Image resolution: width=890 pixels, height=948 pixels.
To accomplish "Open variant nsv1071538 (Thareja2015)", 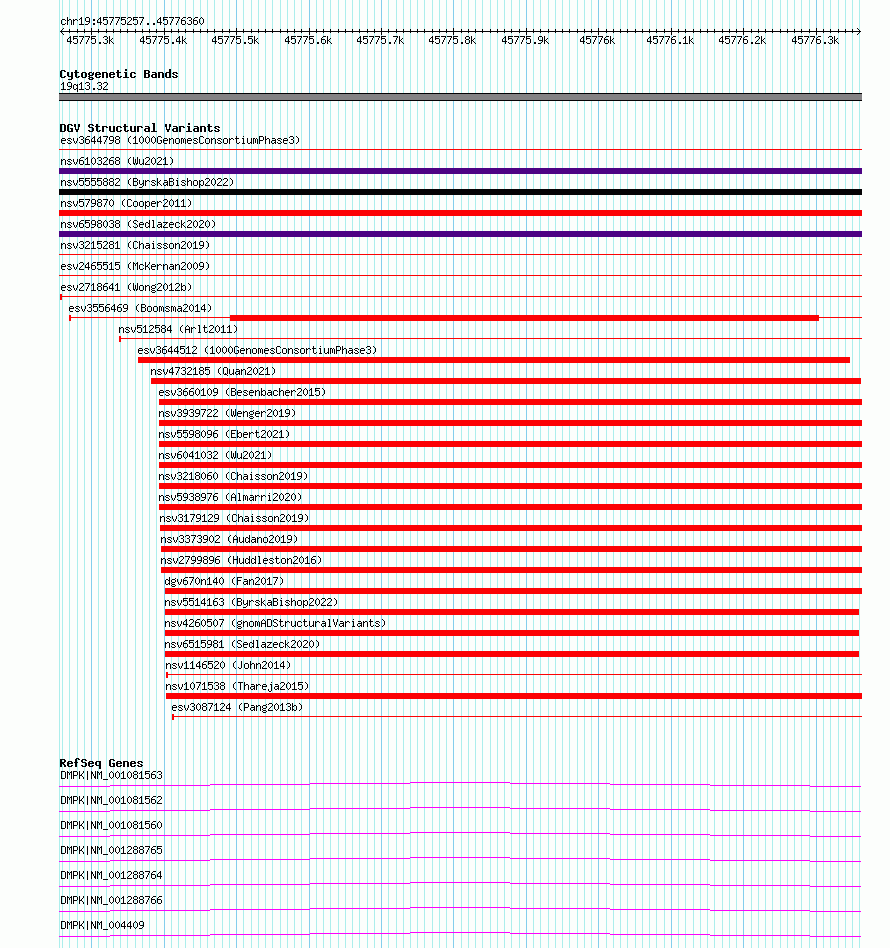I will point(237,686).
